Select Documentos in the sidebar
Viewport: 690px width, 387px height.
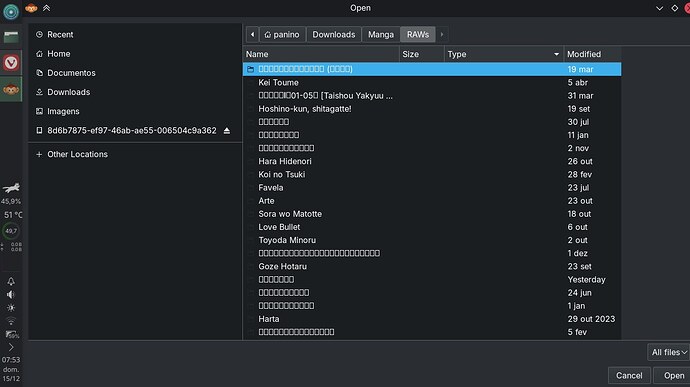(x=135, y=73)
